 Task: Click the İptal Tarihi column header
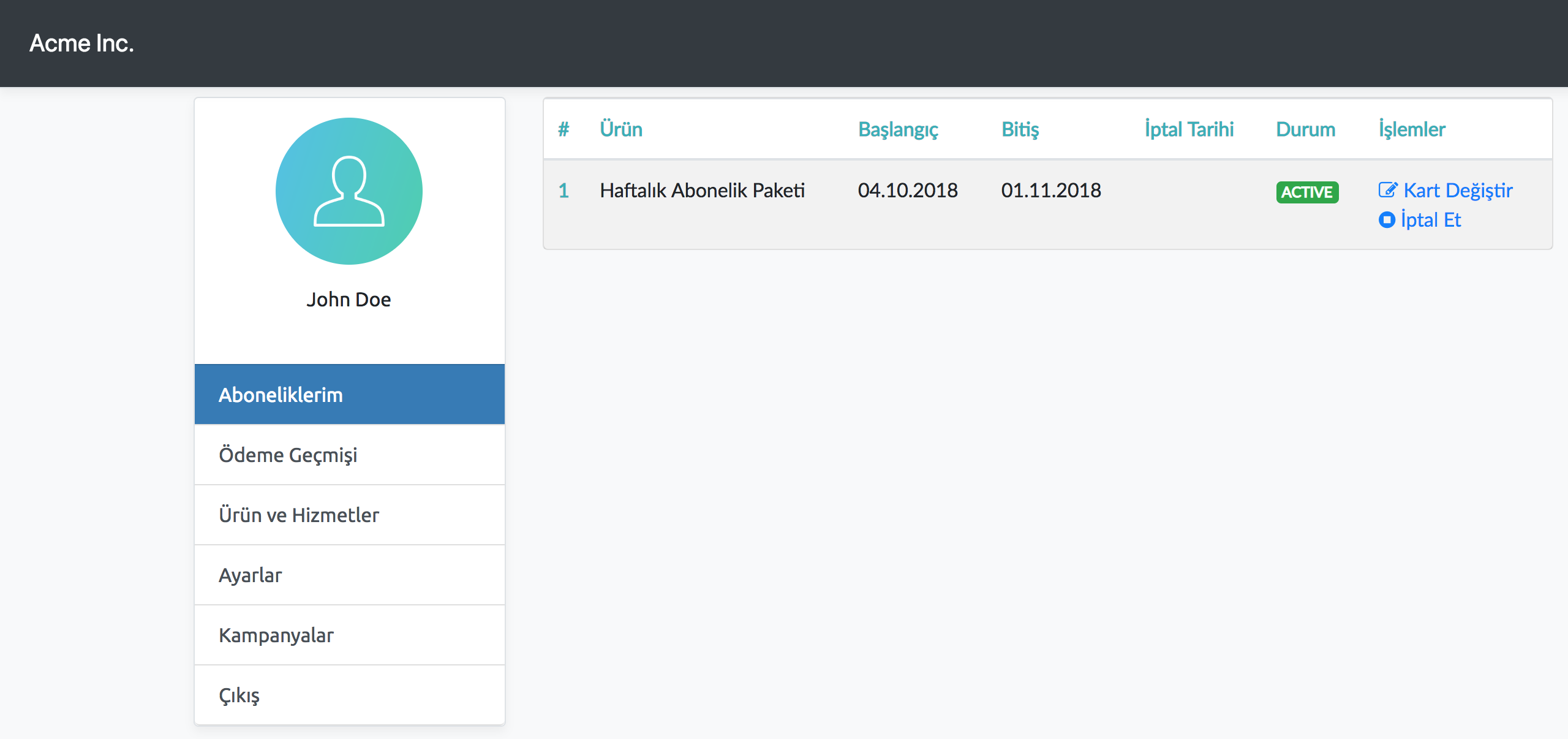click(1189, 129)
